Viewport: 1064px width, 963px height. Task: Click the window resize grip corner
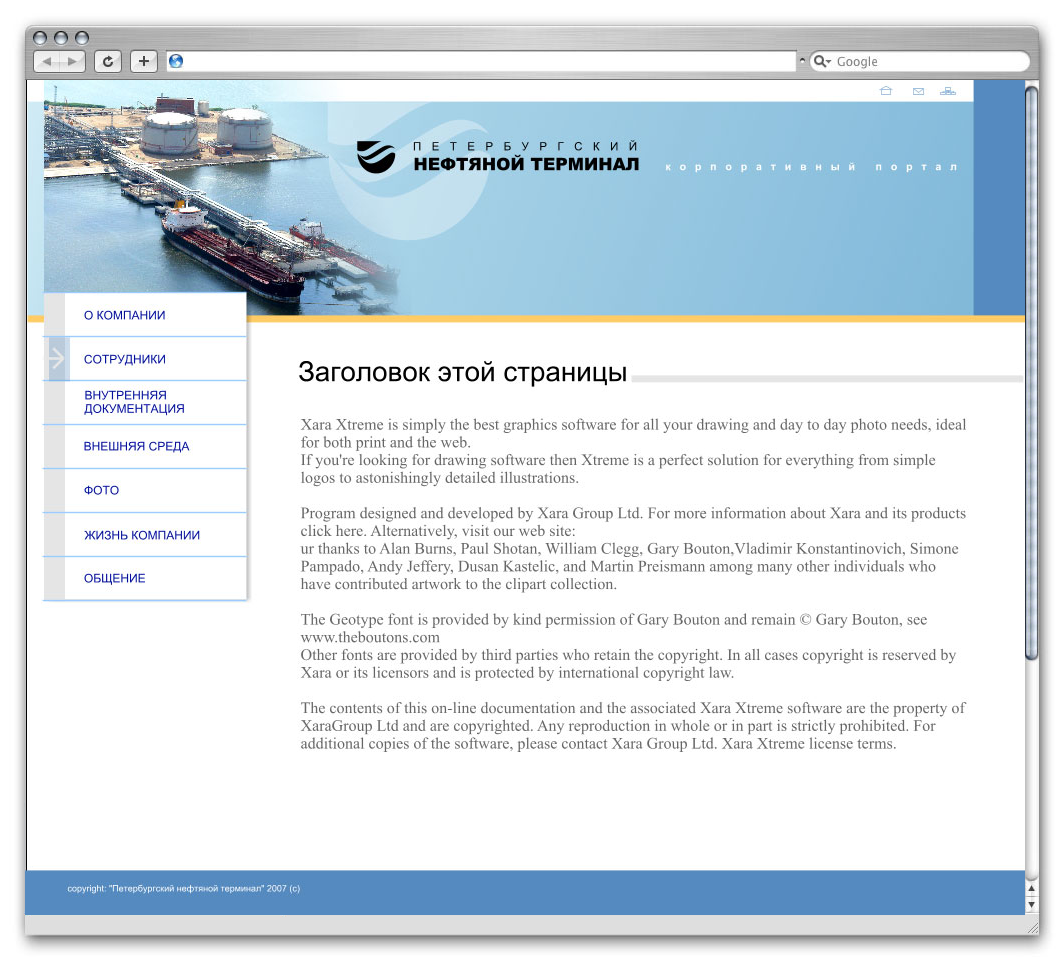point(1032,927)
